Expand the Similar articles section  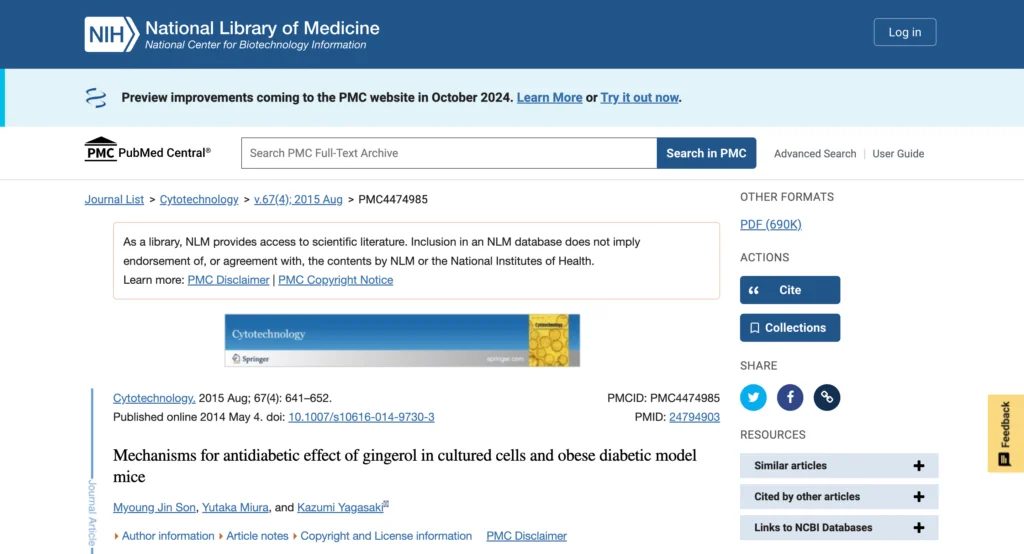pyautogui.click(x=838, y=466)
